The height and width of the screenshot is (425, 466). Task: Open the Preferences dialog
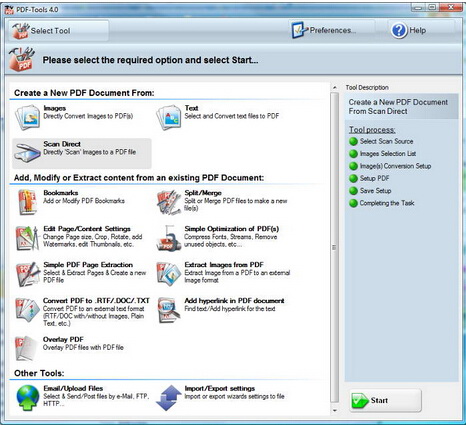tap(323, 30)
